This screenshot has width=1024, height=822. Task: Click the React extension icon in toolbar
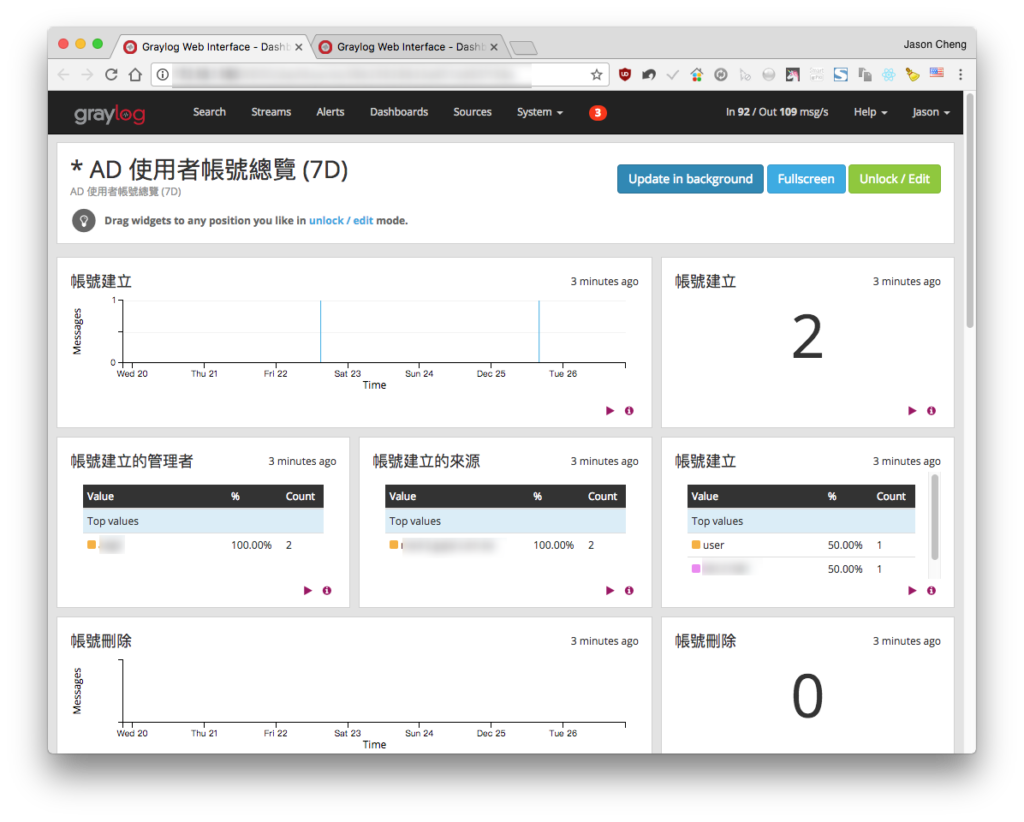pos(888,74)
